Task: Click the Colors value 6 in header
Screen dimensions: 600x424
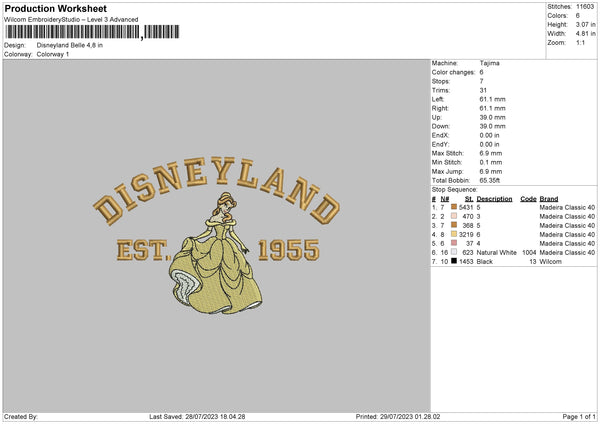Action: 577,16
